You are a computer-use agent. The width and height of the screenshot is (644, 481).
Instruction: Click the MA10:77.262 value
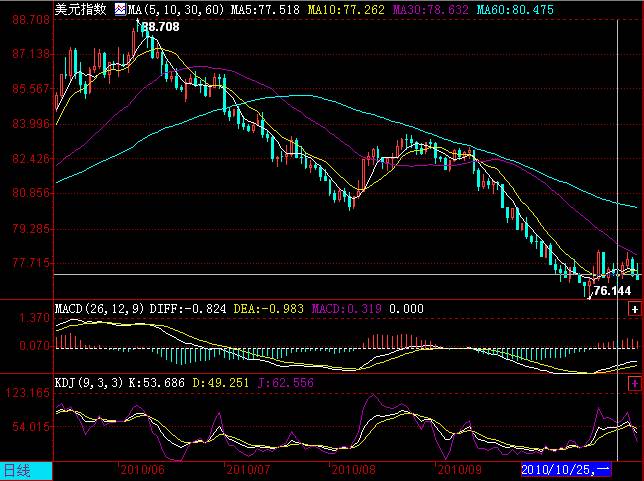coord(346,9)
